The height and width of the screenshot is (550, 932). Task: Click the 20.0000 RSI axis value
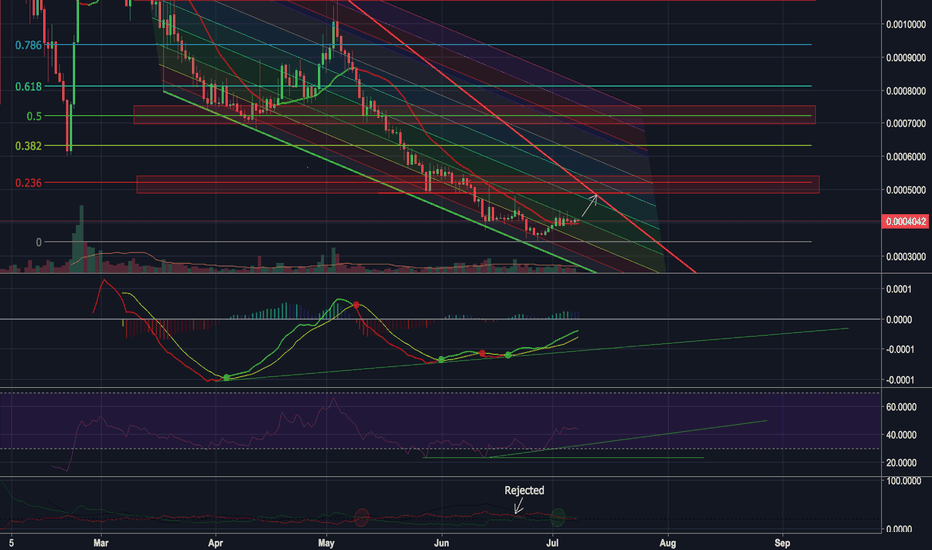pyautogui.click(x=901, y=463)
